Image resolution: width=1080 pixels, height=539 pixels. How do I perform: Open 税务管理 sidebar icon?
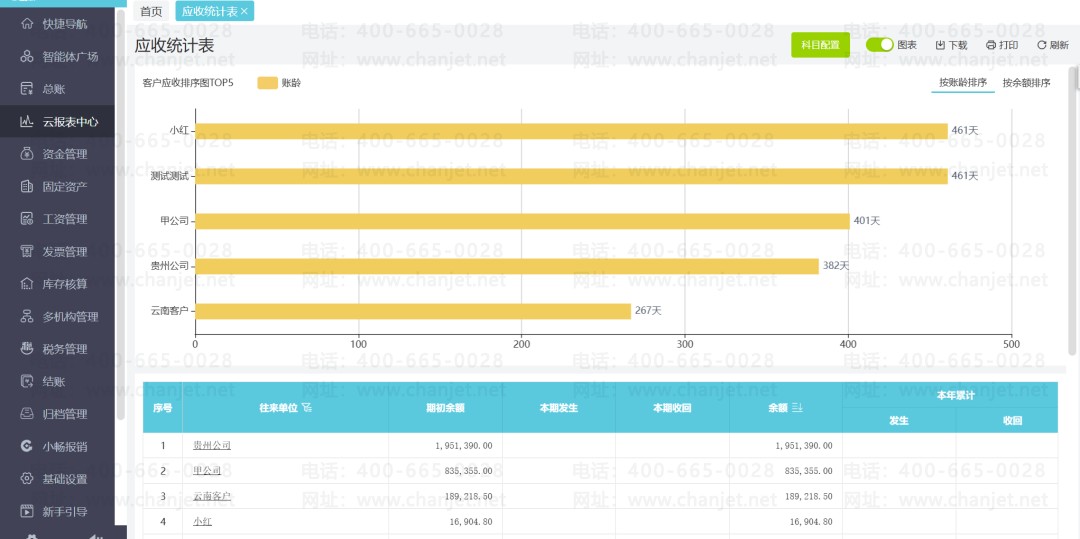[x=27, y=349]
